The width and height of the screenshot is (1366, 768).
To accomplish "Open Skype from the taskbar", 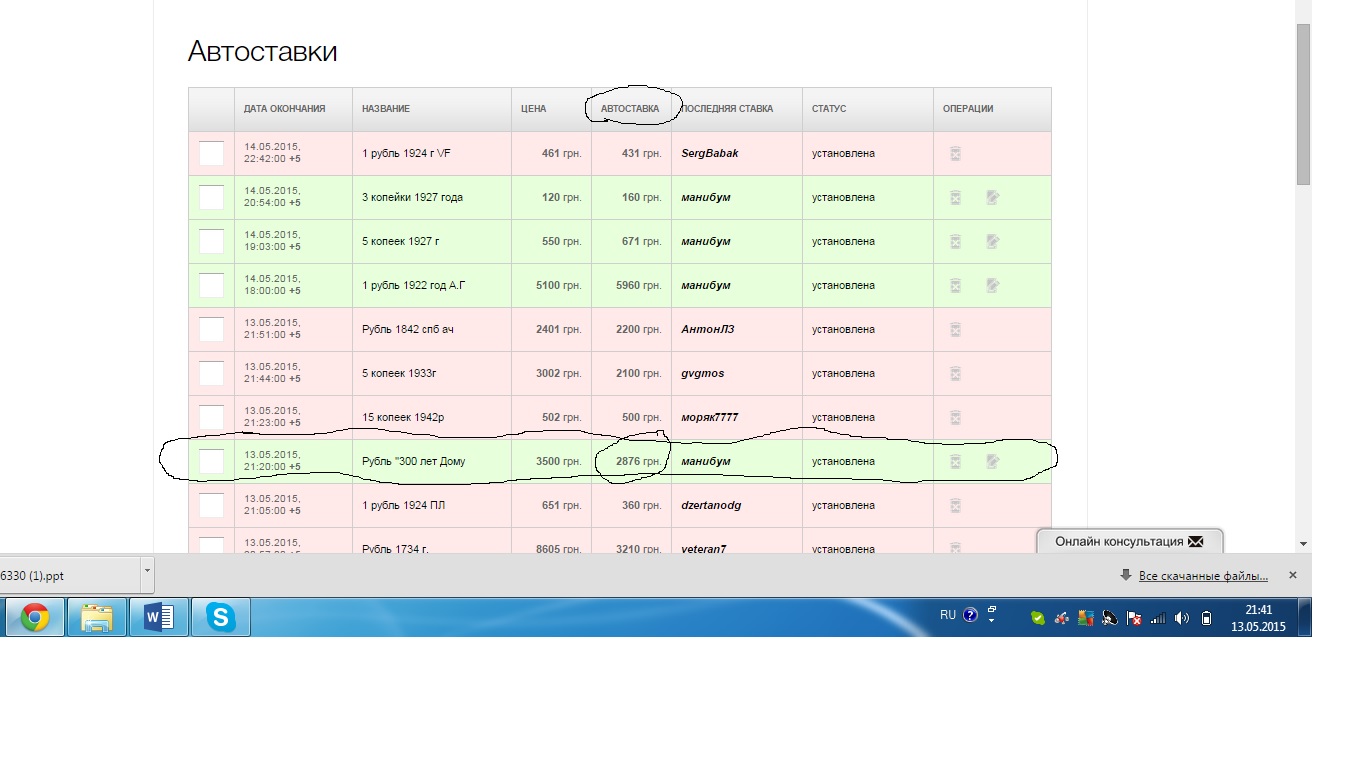I will (221, 618).
